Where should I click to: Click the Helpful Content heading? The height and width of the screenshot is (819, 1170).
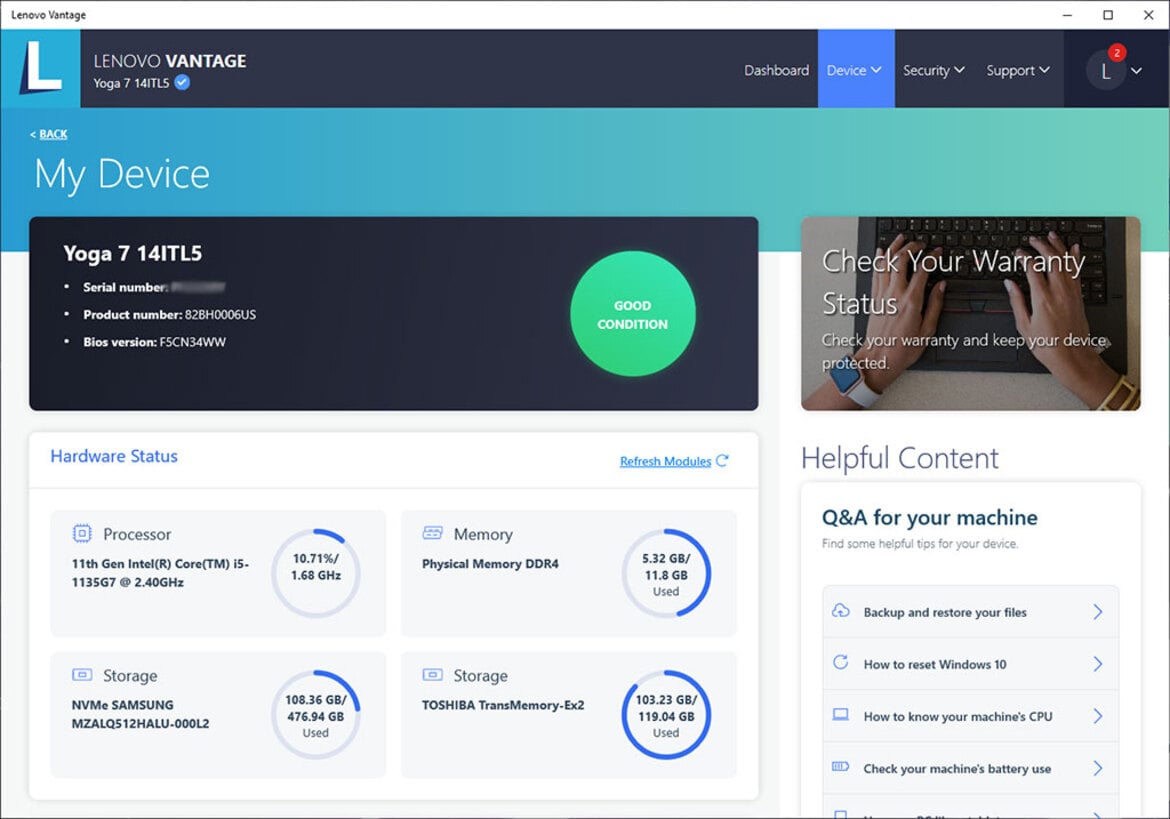pyautogui.click(x=900, y=458)
